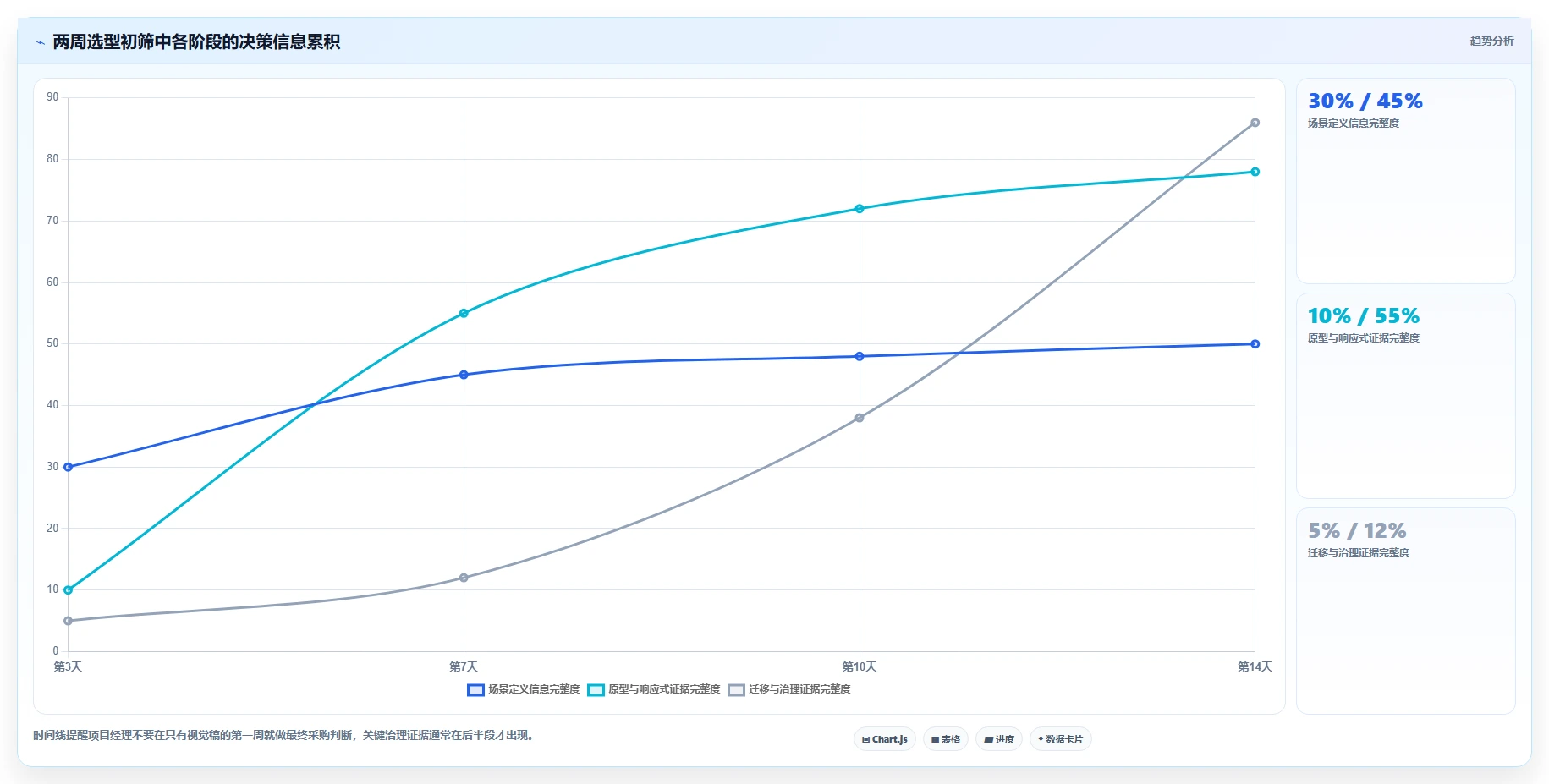Click the 原型与响应式证据完整度 card caption

tap(1364, 338)
